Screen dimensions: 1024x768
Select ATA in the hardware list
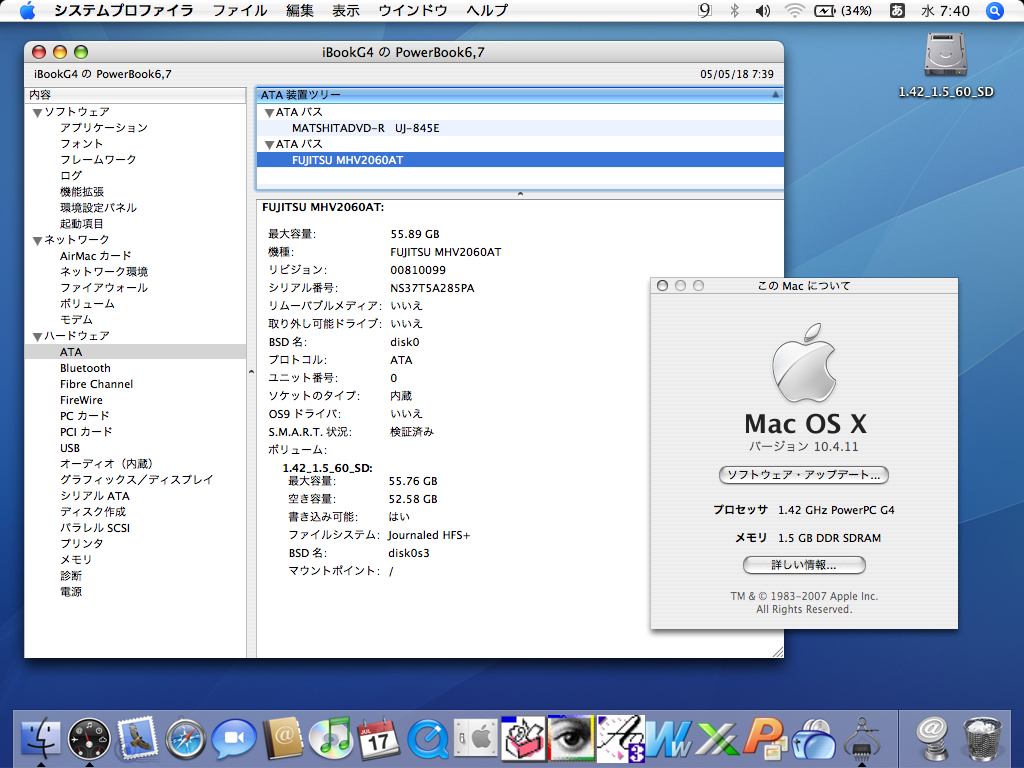pos(135,352)
